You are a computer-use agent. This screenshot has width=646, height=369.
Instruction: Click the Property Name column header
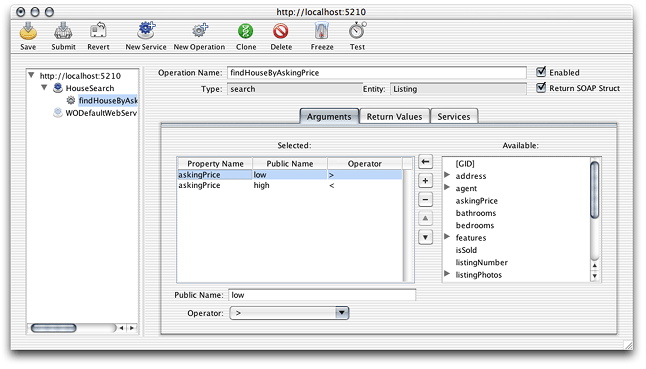[215, 163]
